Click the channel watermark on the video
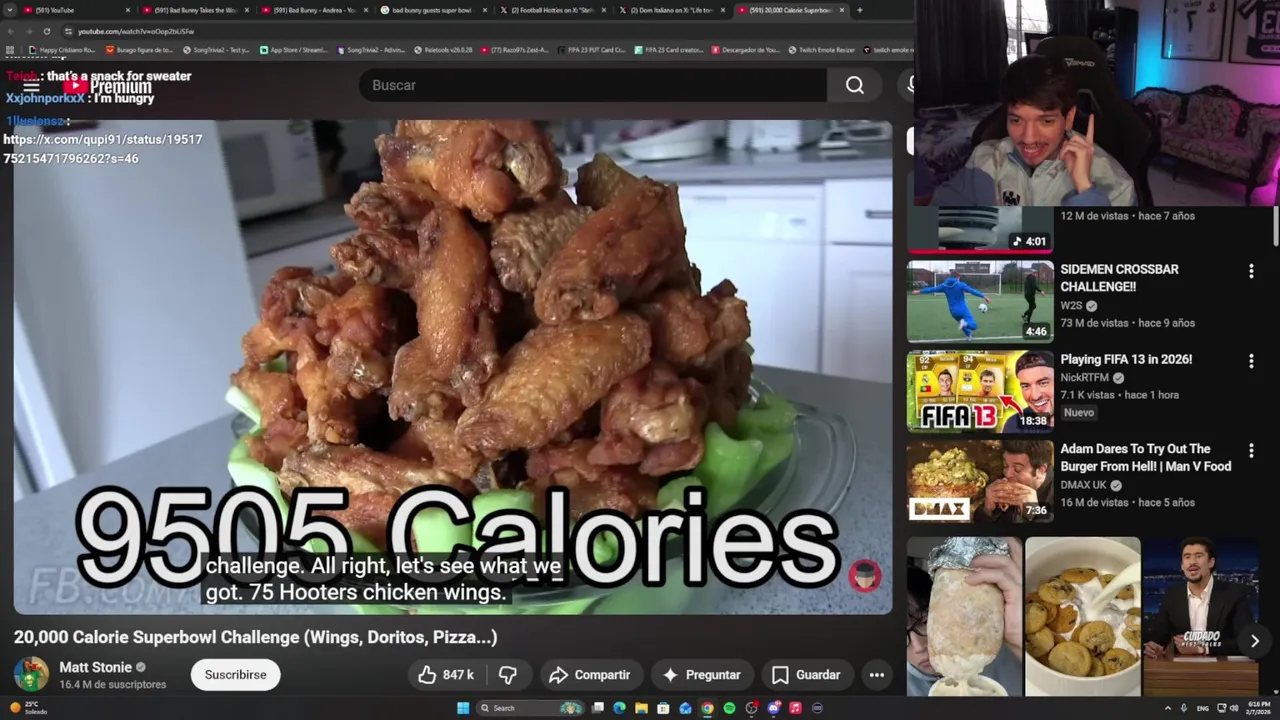Image resolution: width=1280 pixels, height=720 pixels. pos(865,575)
